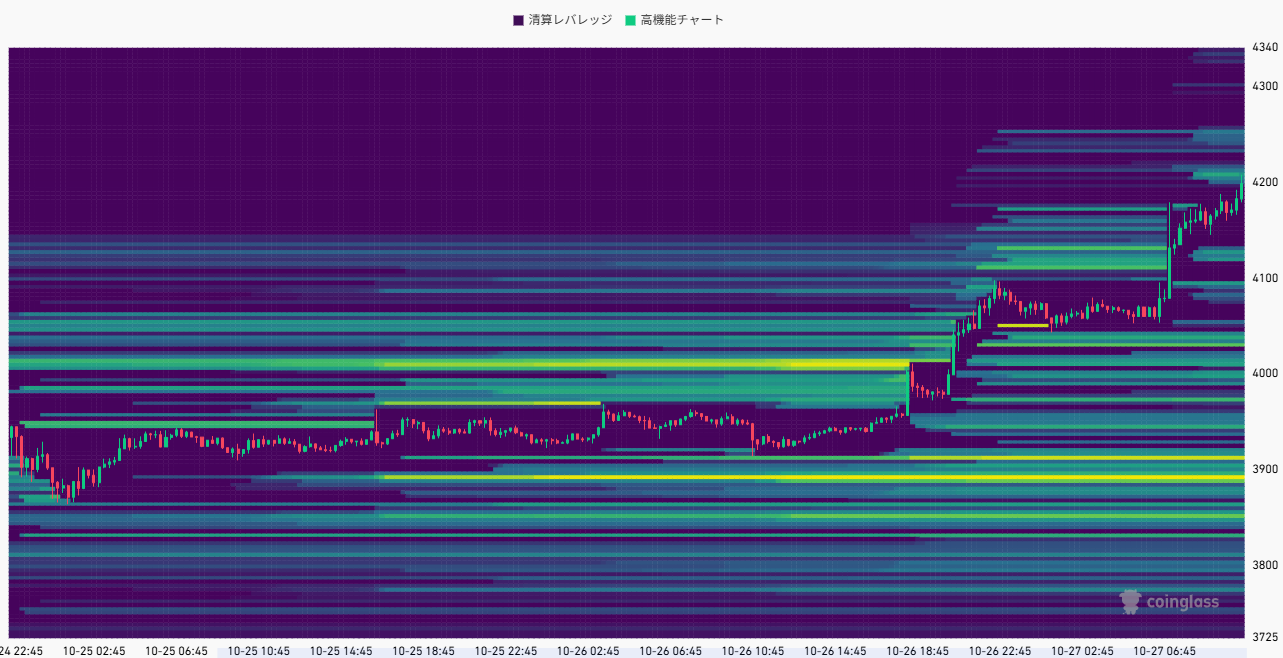Click the 3725 price label at axis bottom
This screenshot has height=658, width=1283.
click(x=1266, y=637)
